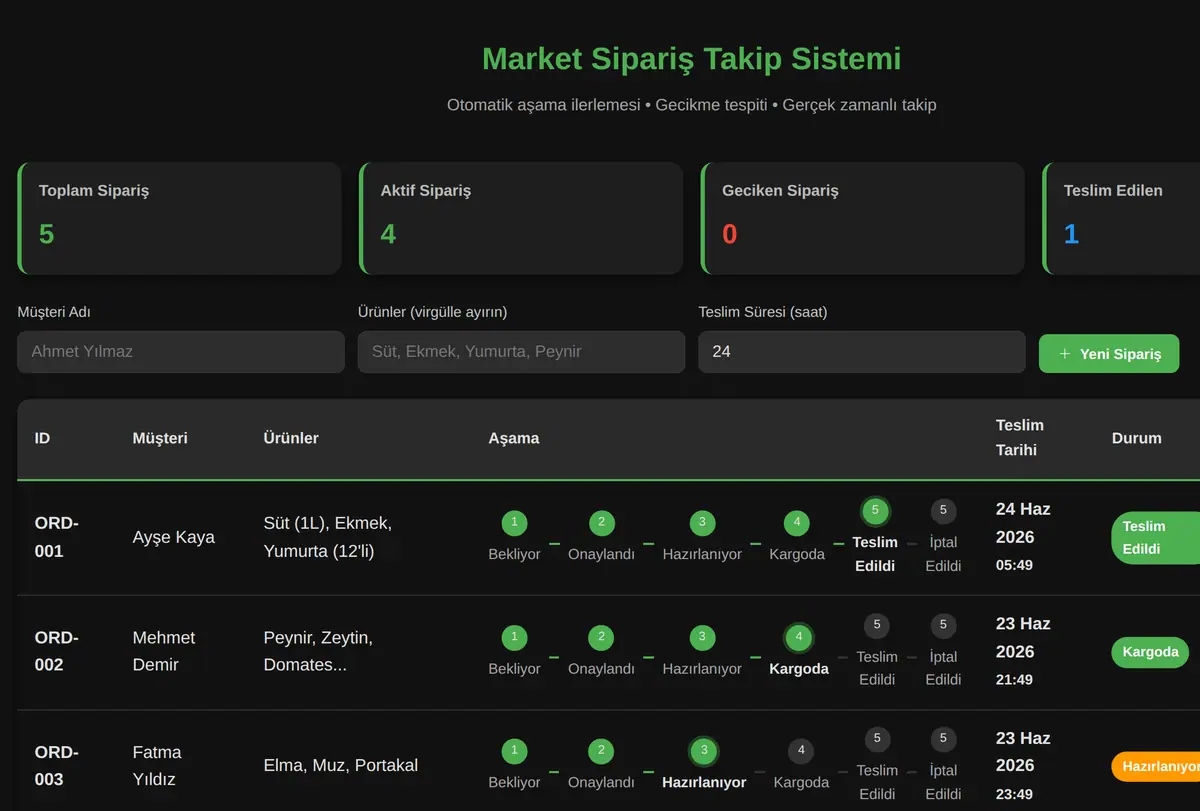Click the Teslim Edildi status badge for ORD-001
The image size is (1200, 811).
(1155, 538)
